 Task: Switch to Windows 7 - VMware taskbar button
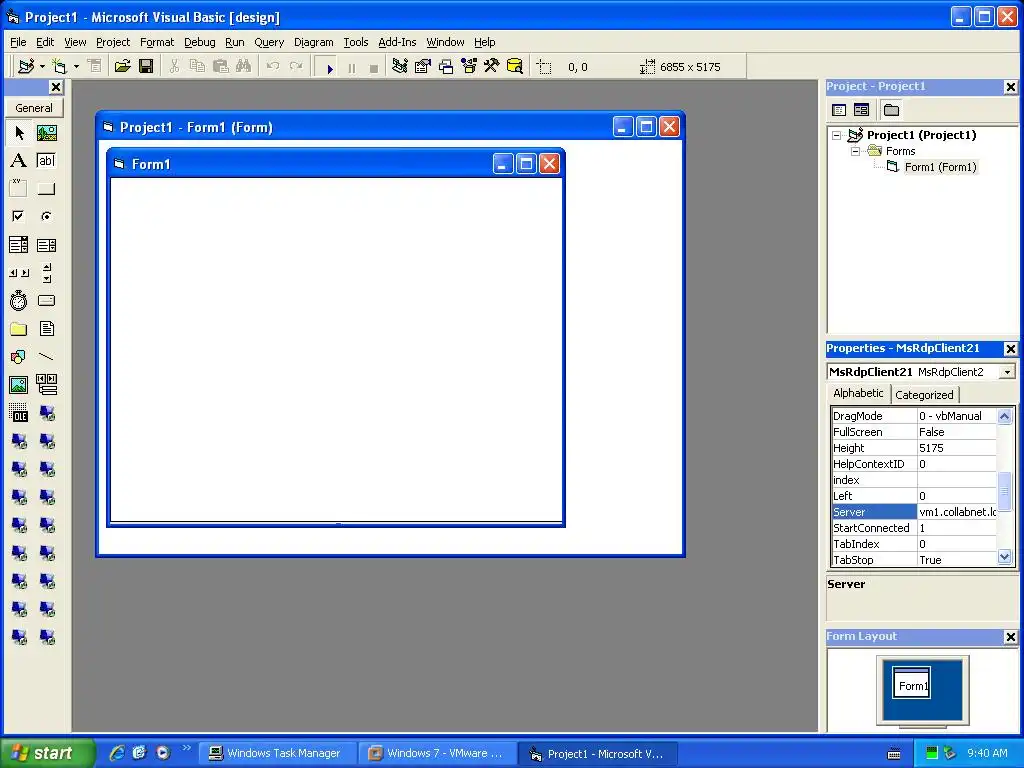click(437, 754)
